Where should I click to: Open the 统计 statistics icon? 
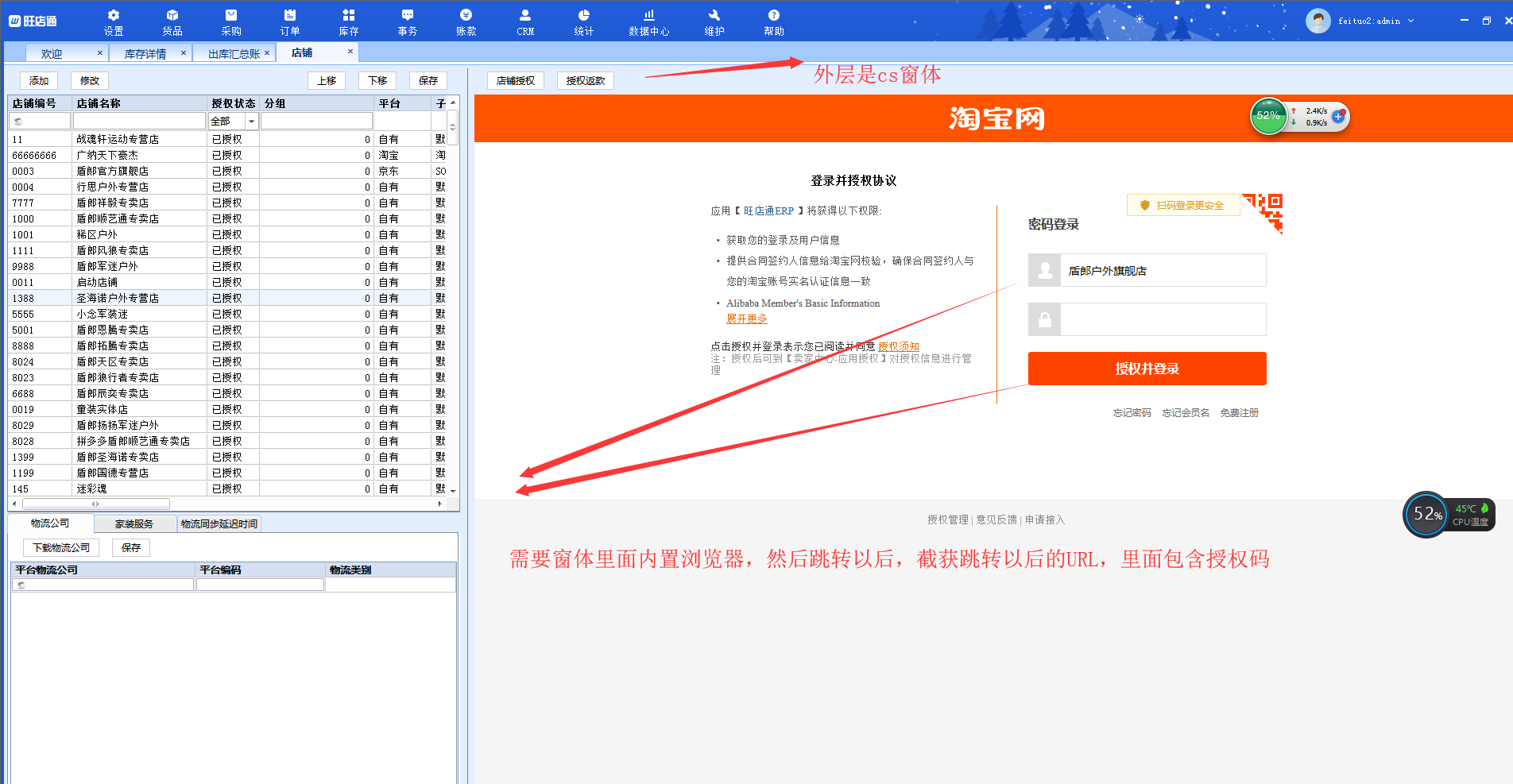[x=583, y=21]
